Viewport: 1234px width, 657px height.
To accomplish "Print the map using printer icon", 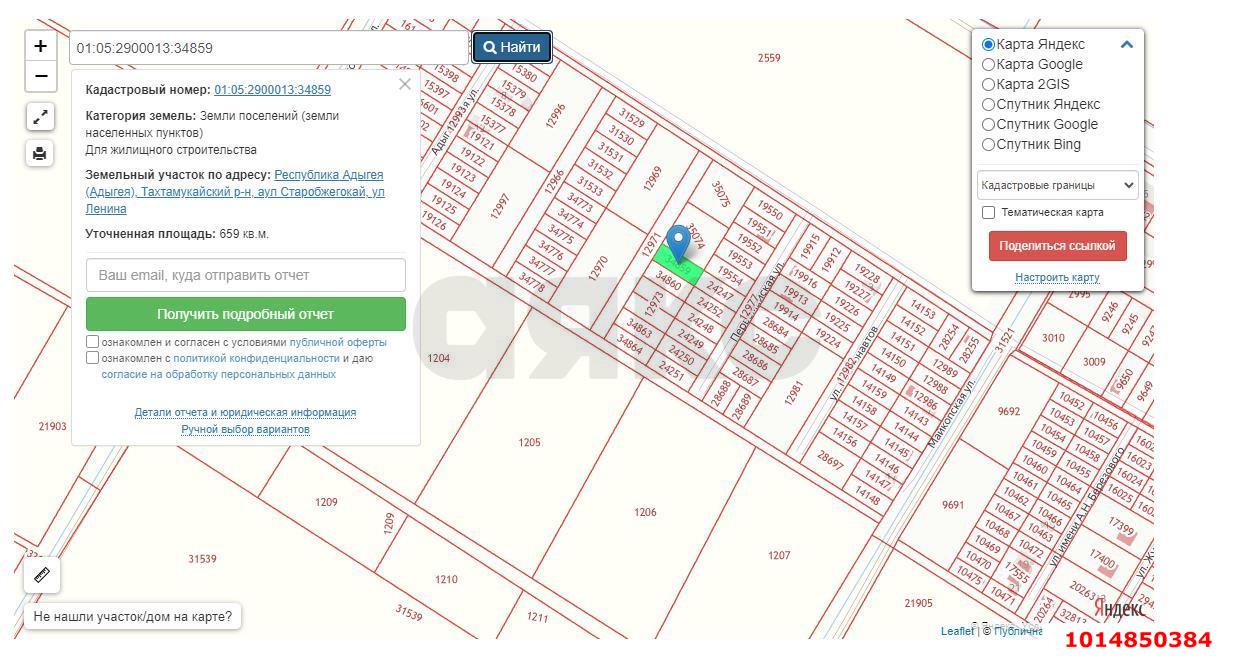I will [40, 153].
